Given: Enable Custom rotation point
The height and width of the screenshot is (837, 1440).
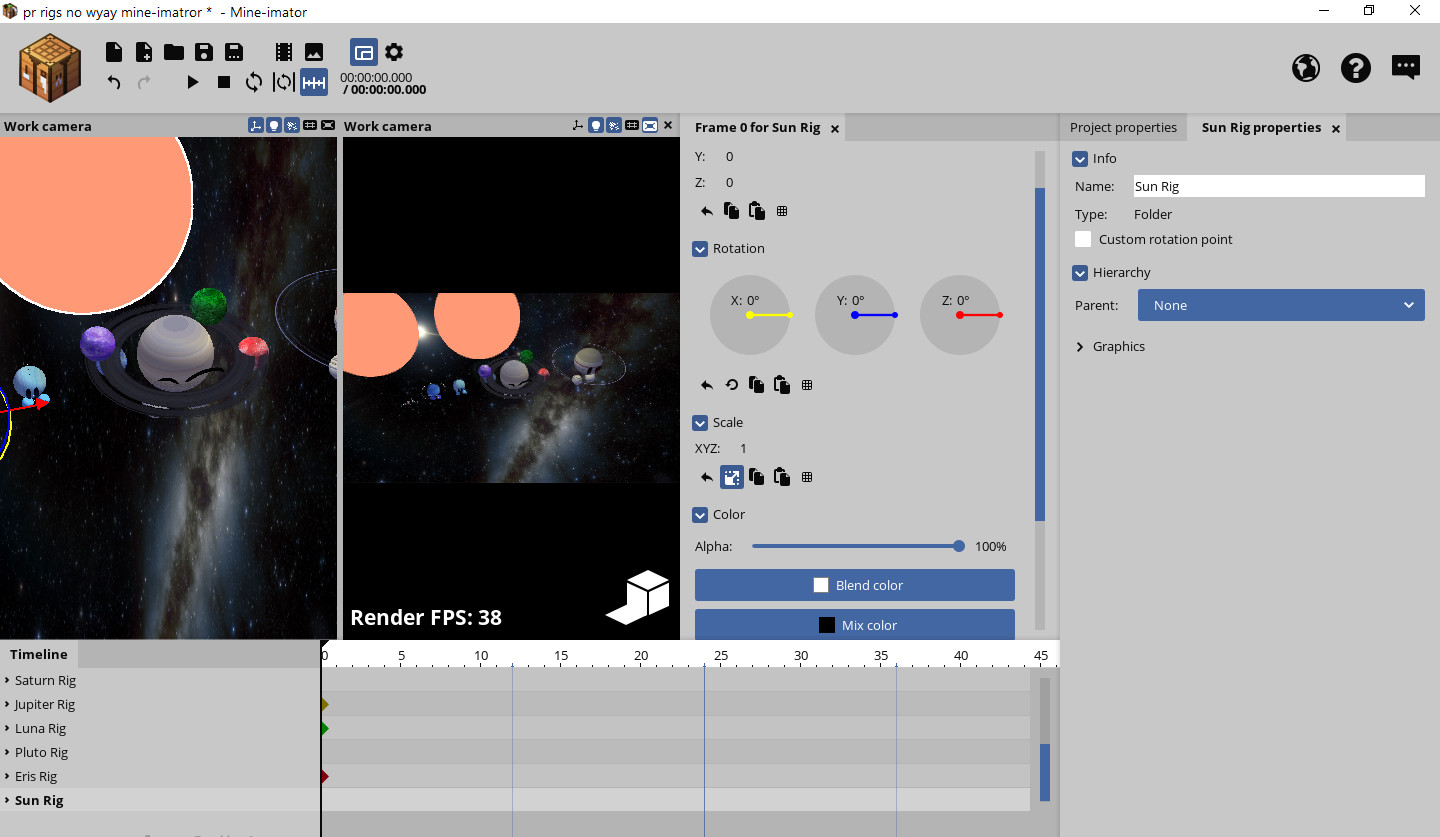Looking at the screenshot, I should (x=1083, y=239).
